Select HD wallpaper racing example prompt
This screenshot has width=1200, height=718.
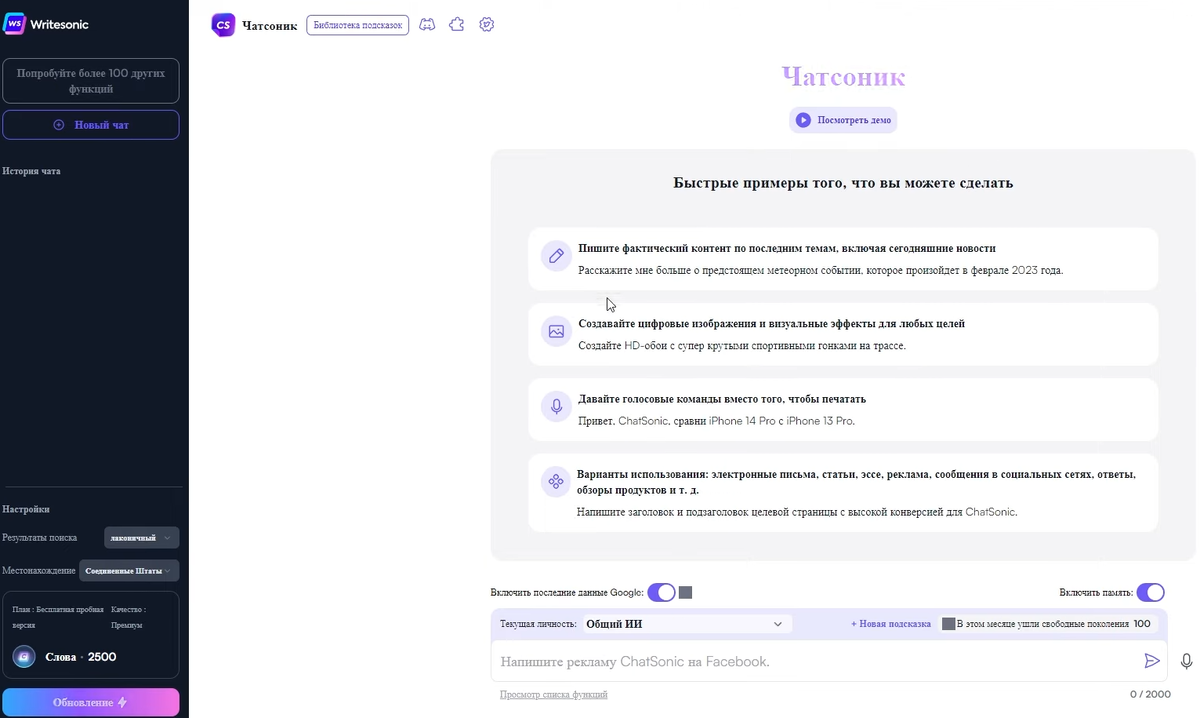point(742,346)
